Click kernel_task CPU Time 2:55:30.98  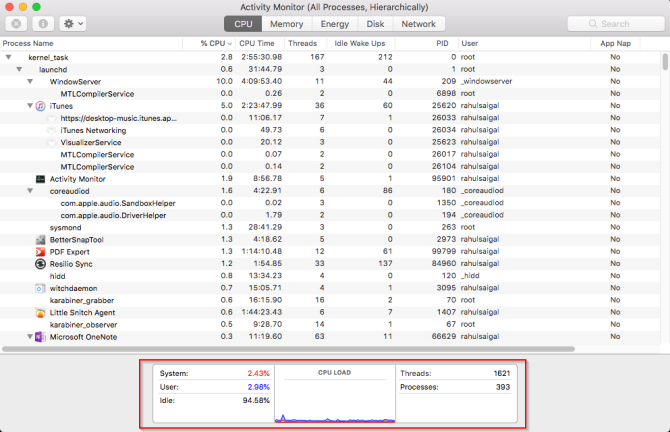[x=261, y=57]
